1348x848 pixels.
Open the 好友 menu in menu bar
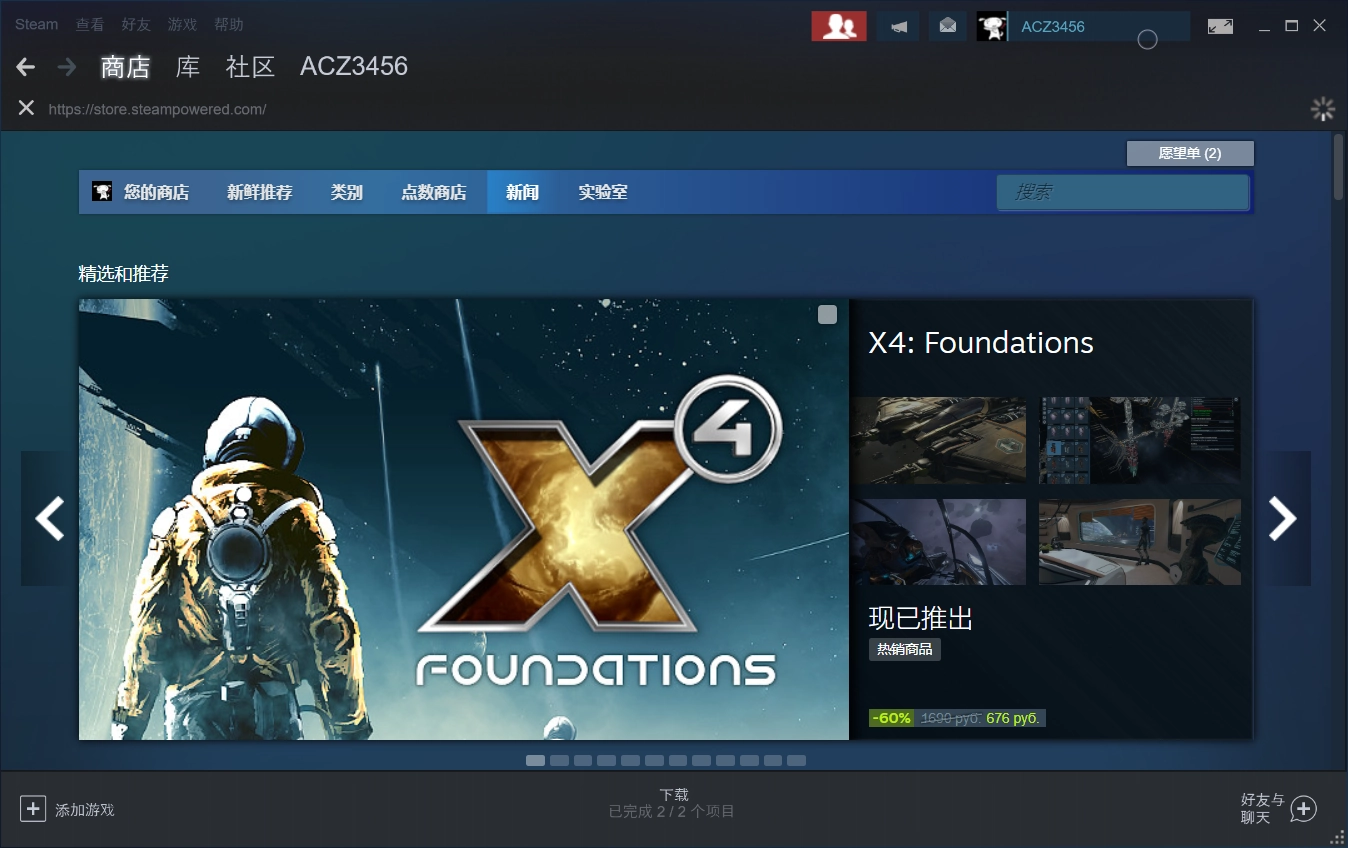click(135, 24)
